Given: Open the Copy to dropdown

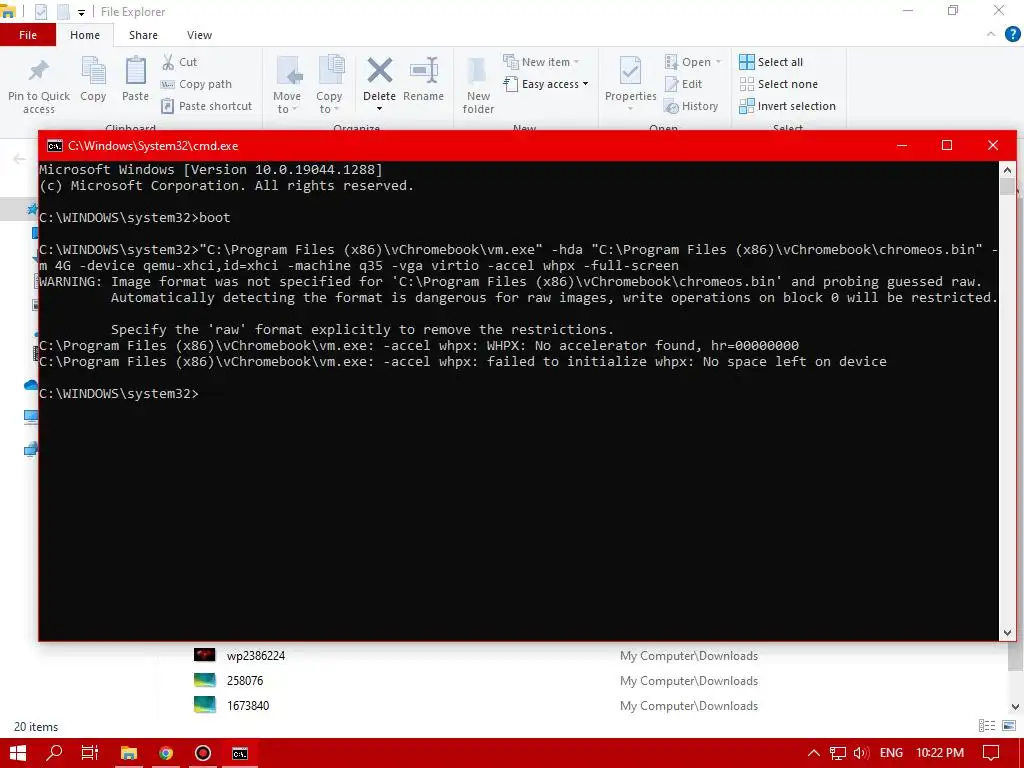Looking at the screenshot, I should (x=329, y=86).
